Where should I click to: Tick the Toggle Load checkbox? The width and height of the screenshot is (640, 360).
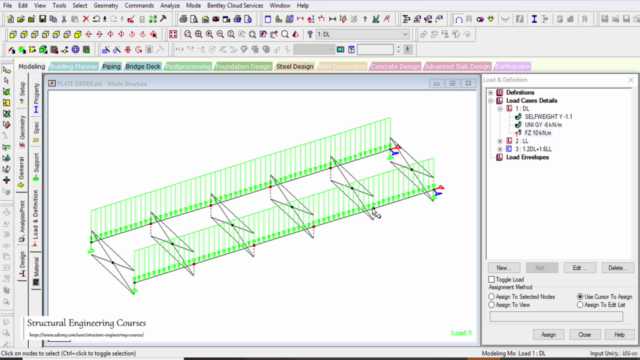pyautogui.click(x=491, y=280)
